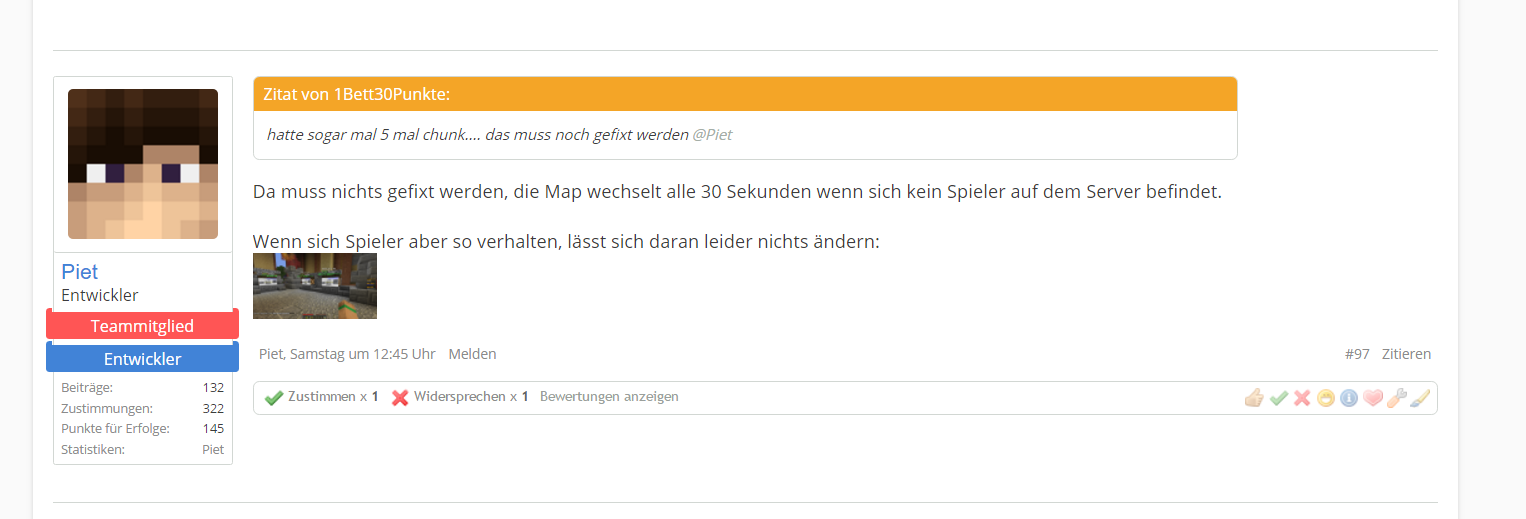Open the attached Minecraft screenshot thumbnail
The height and width of the screenshot is (519, 1526).
[x=315, y=286]
